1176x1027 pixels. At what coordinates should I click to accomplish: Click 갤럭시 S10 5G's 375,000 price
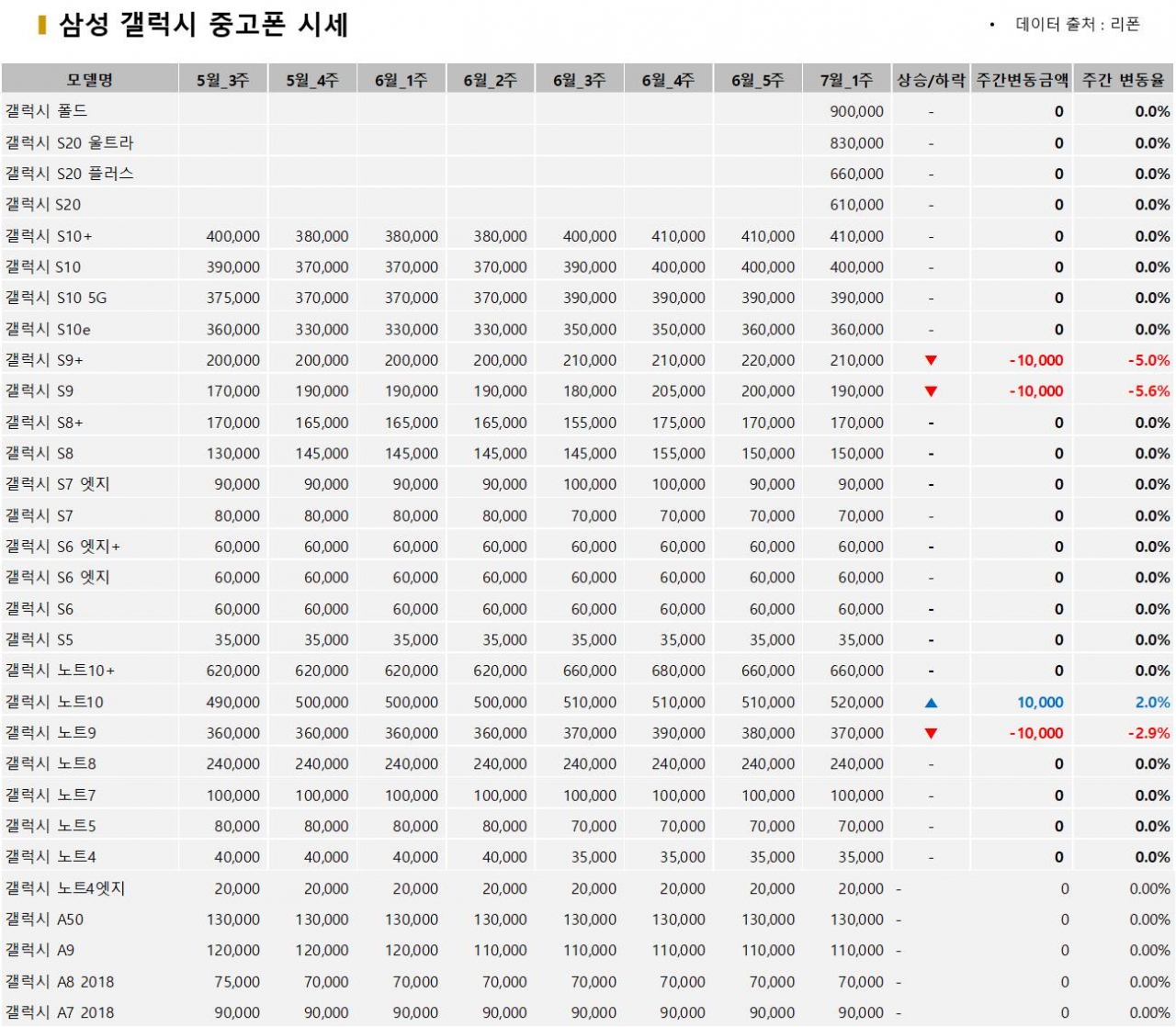[233, 298]
